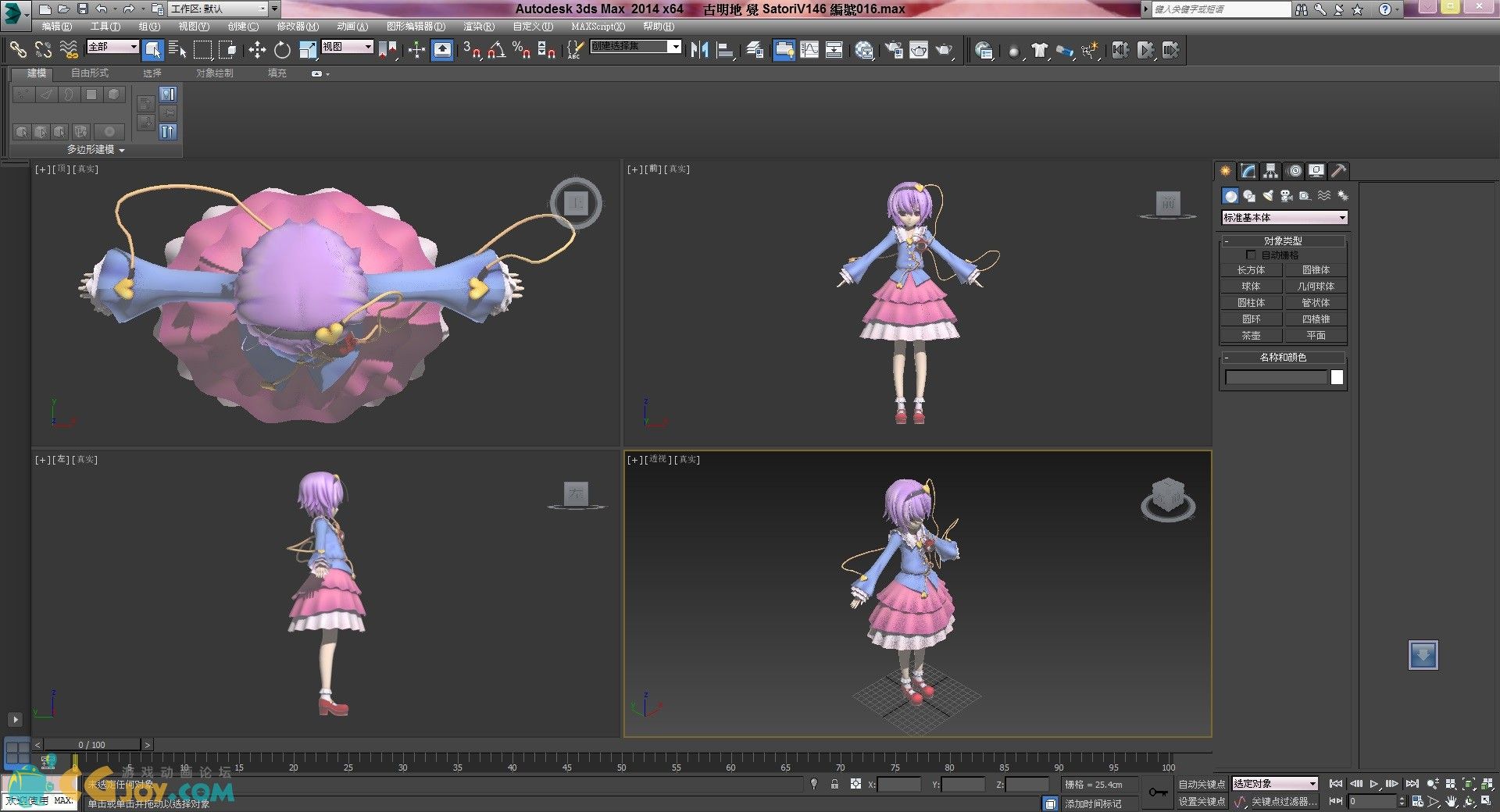Toggle Spinner Snap

click(546, 50)
